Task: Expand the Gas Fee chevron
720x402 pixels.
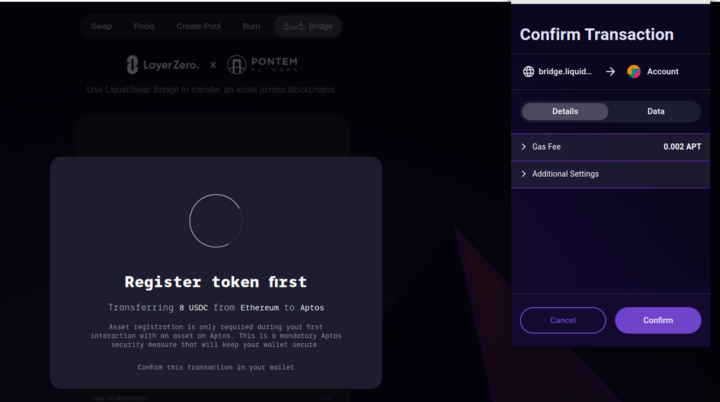Action: (523, 147)
